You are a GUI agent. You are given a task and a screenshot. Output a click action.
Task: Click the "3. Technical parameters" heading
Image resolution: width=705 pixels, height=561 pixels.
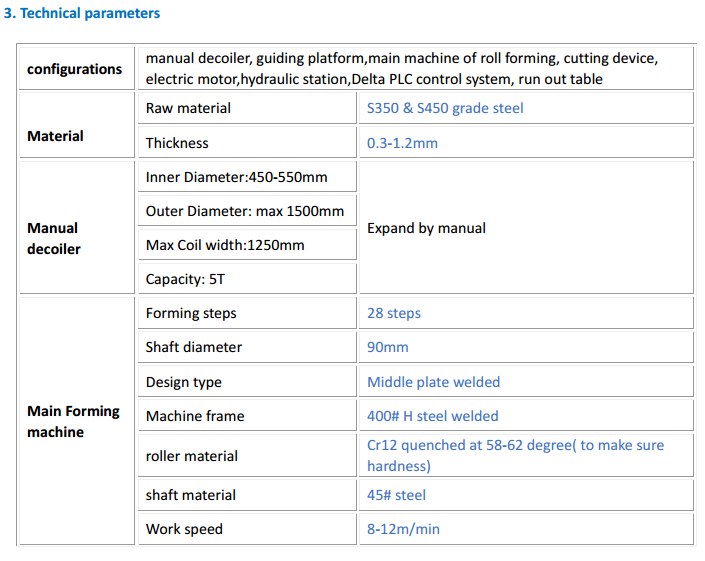[82, 13]
